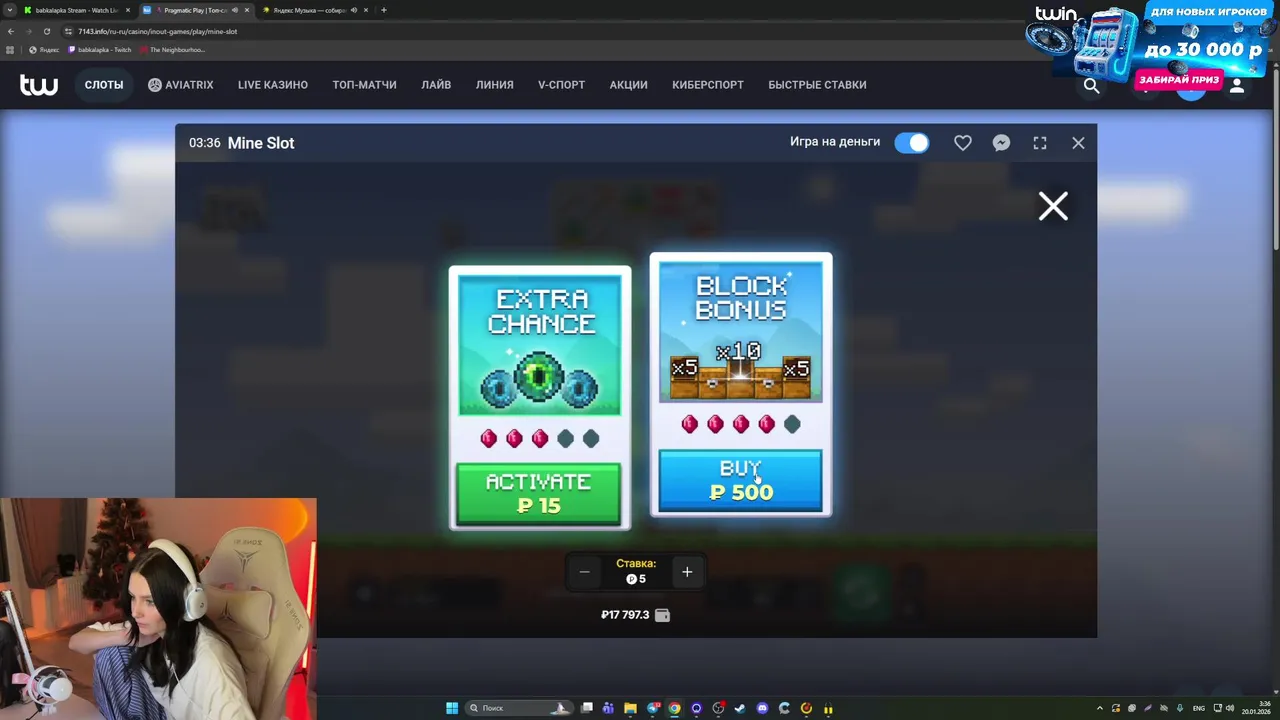Image resolution: width=1280 pixels, height=720 pixels.
Task: Open File Explorer from taskbar
Action: (x=630, y=708)
